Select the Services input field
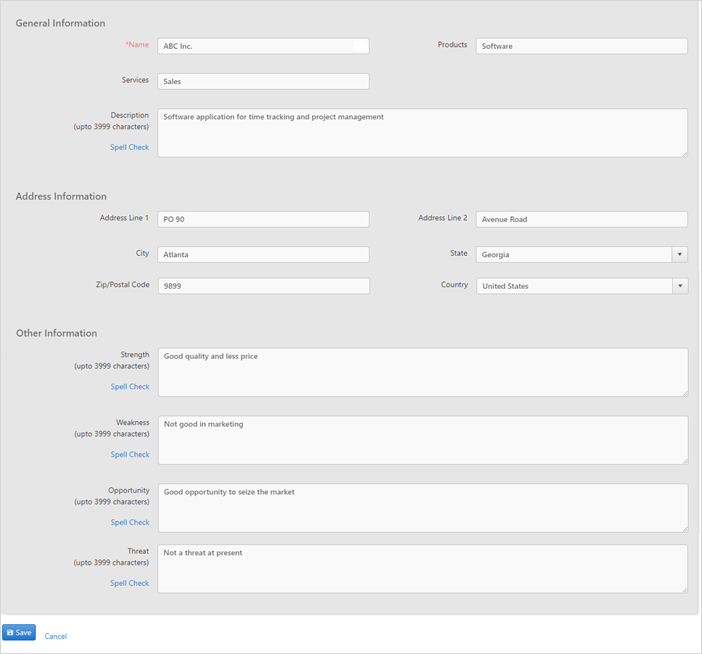 pos(263,81)
